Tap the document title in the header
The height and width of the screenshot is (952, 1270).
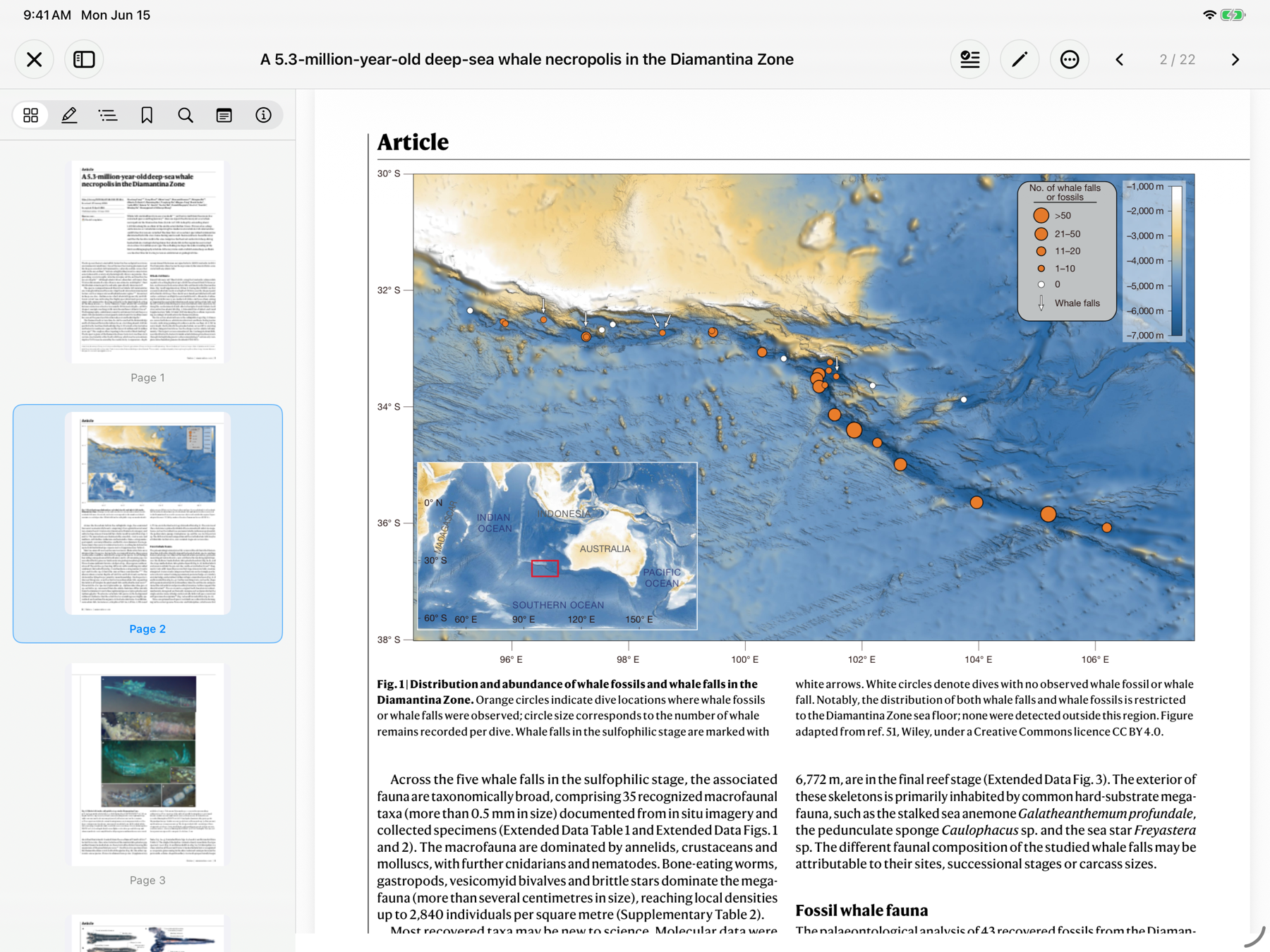coord(527,59)
